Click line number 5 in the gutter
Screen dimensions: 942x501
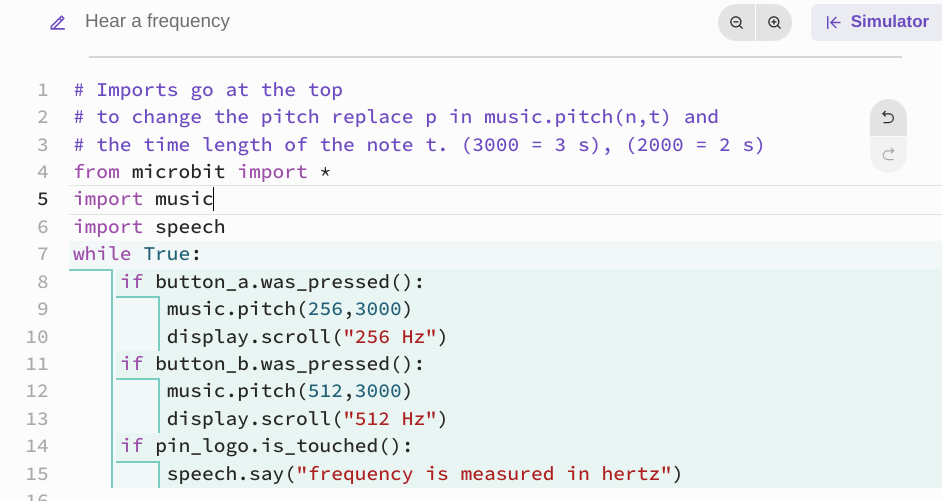click(43, 199)
